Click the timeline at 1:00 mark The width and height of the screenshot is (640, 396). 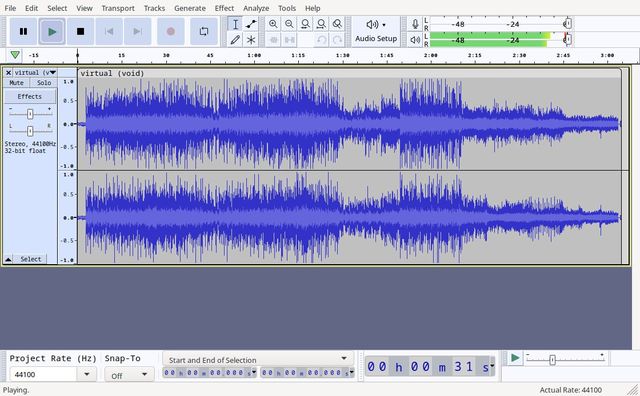coord(254,56)
